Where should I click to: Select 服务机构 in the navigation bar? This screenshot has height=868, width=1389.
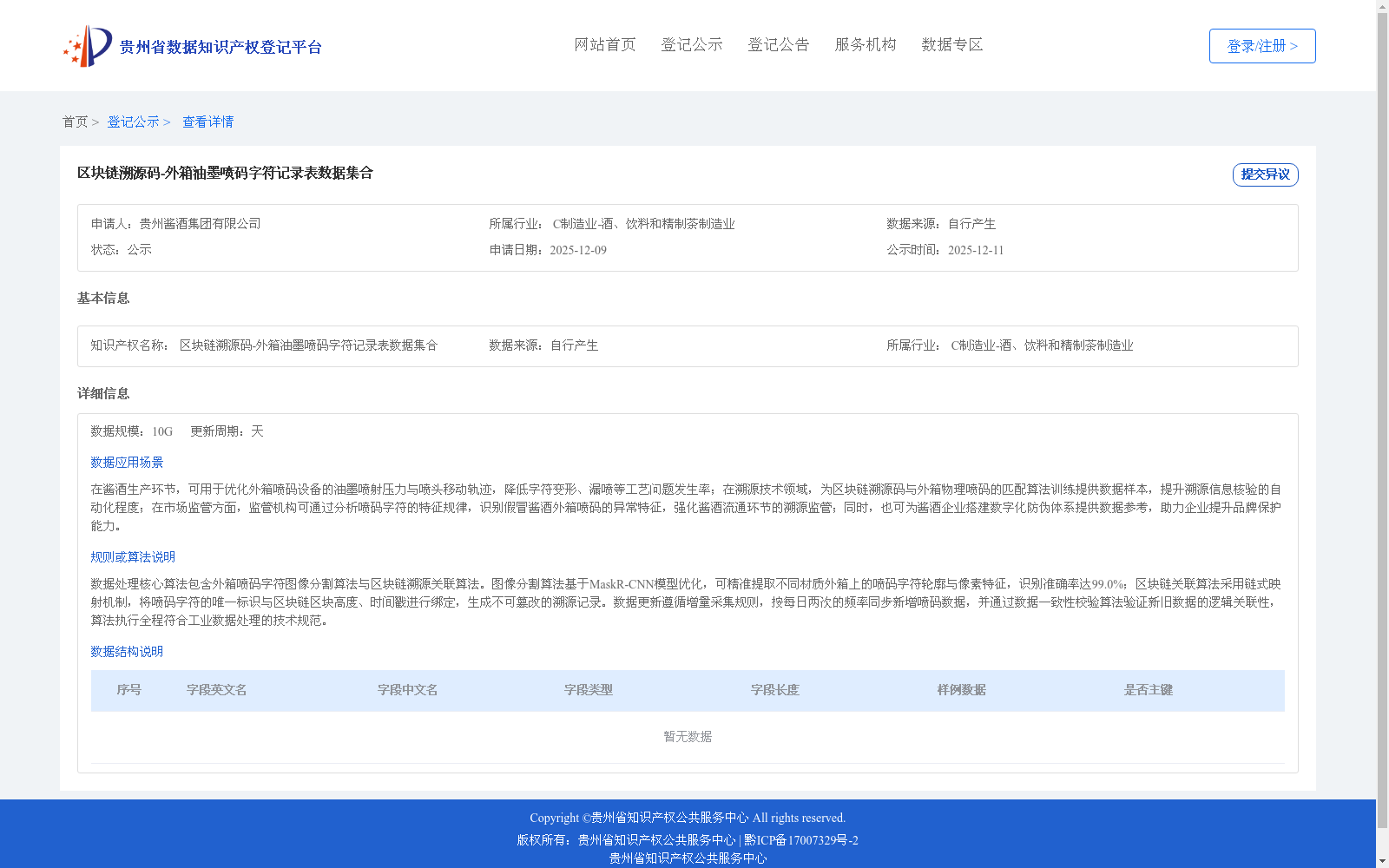pyautogui.click(x=866, y=45)
